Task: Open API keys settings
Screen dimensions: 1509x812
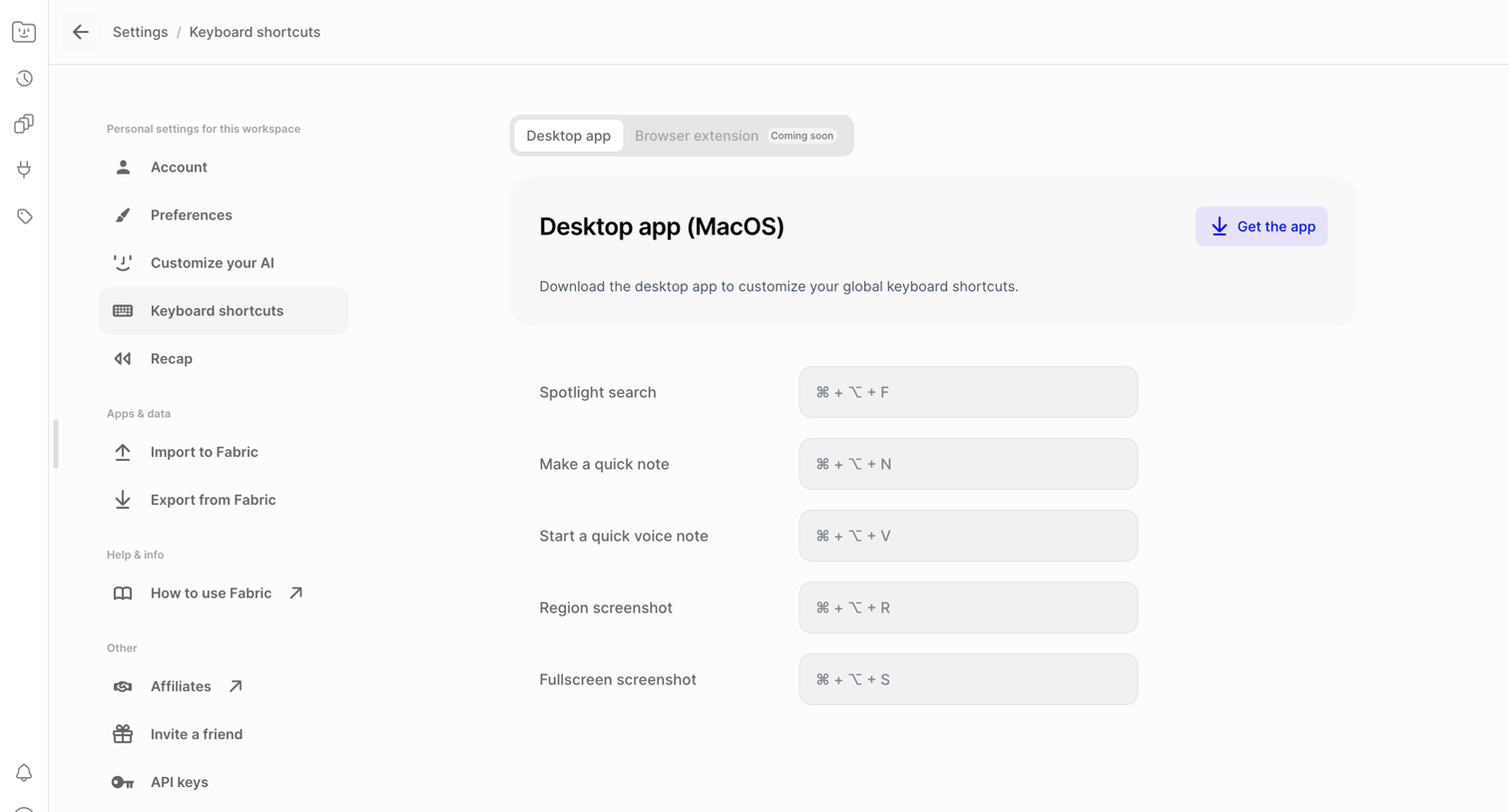Action: [x=224, y=782]
